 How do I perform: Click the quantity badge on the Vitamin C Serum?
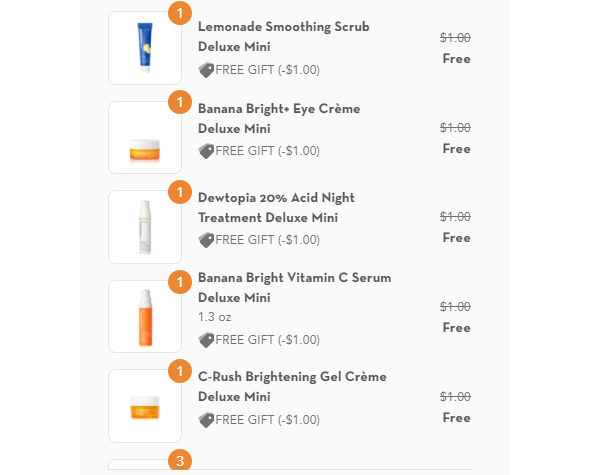click(180, 282)
